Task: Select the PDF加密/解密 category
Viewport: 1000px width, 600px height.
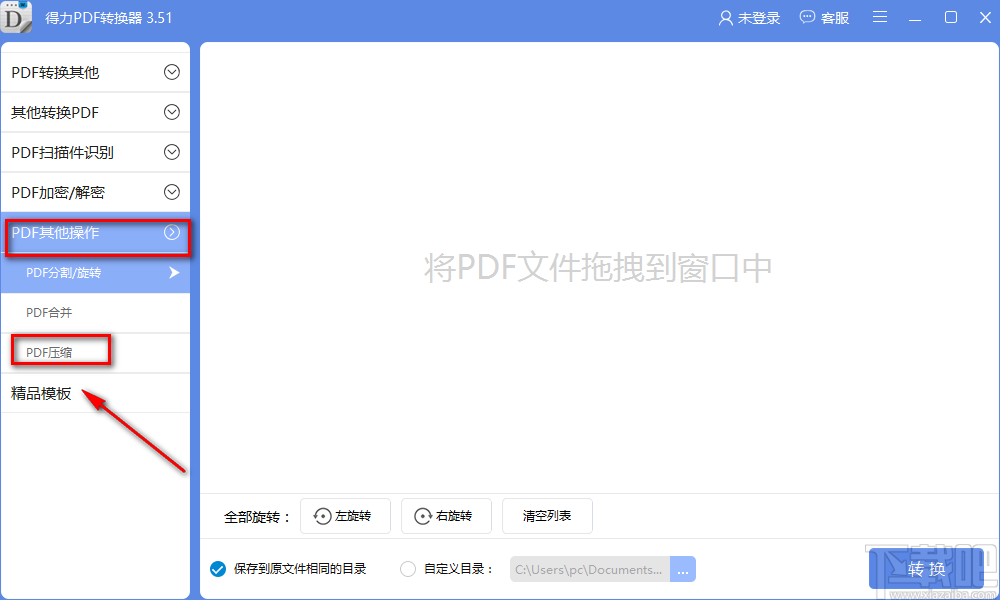Action: pos(96,192)
